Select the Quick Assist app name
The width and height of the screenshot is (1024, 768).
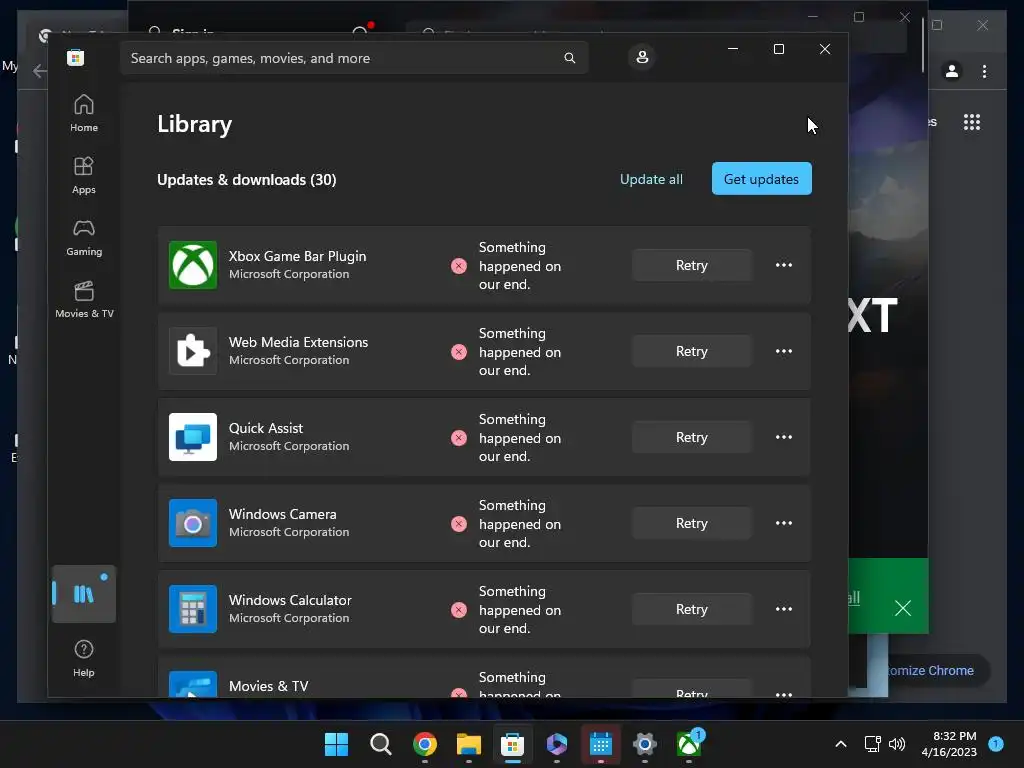(x=266, y=428)
